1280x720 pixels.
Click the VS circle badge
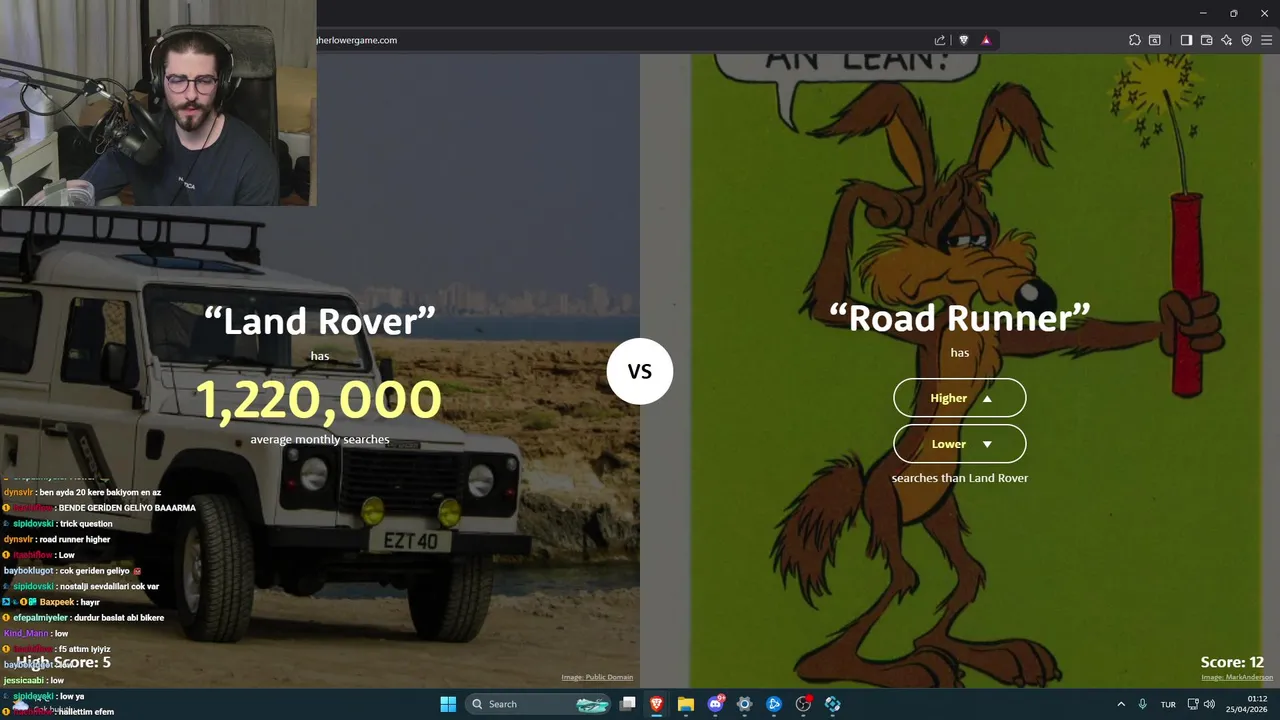click(x=640, y=371)
